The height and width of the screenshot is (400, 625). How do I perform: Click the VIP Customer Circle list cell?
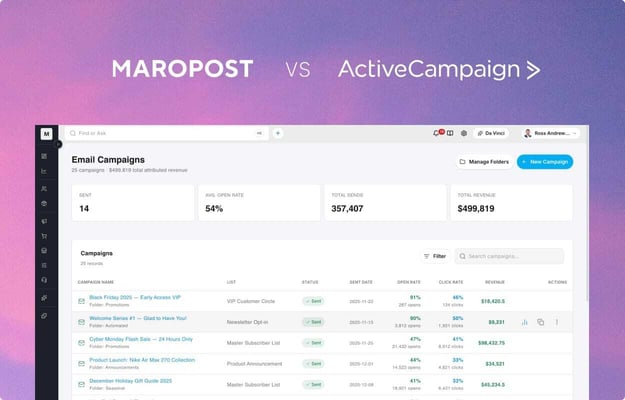251,301
